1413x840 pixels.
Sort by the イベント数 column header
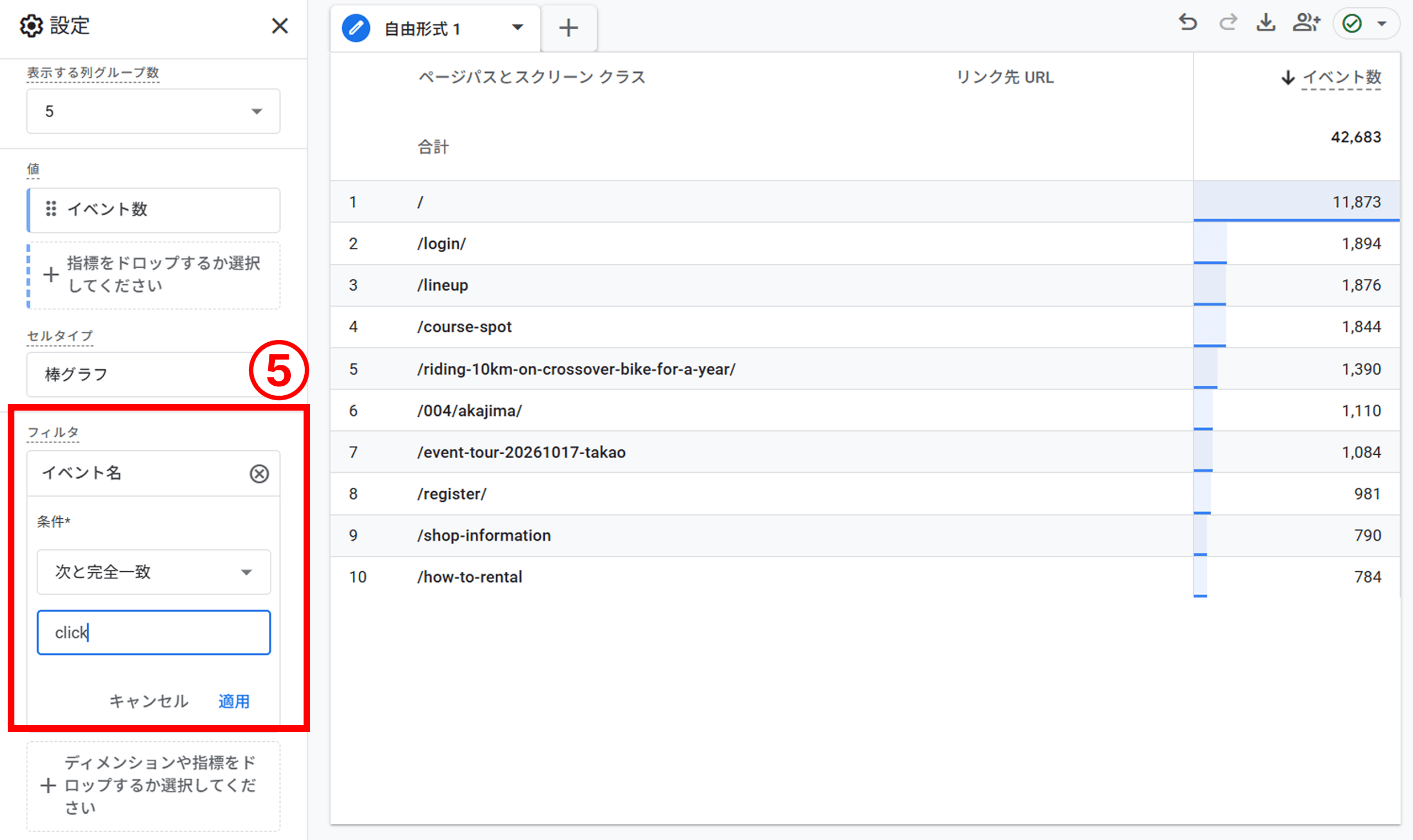tap(1341, 77)
